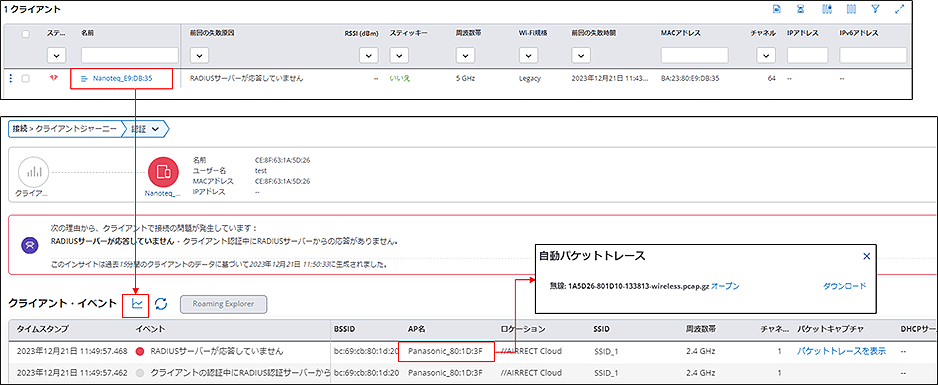Click the いいえ sticky cell
The width and height of the screenshot is (938, 385).
click(x=399, y=78)
